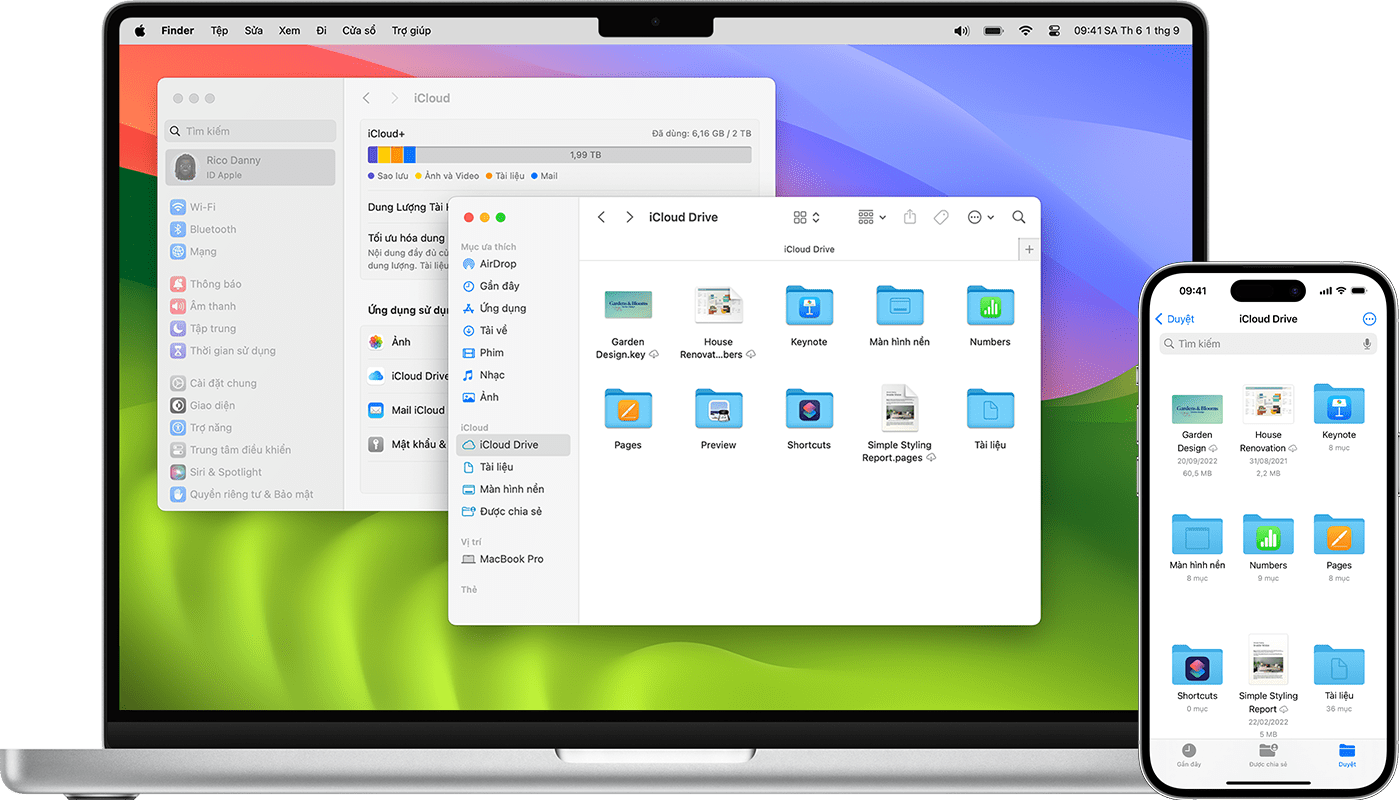Screen dimensions: 1400x800
Task: Add a new Finder tab with plus button
Action: pyautogui.click(x=1029, y=249)
